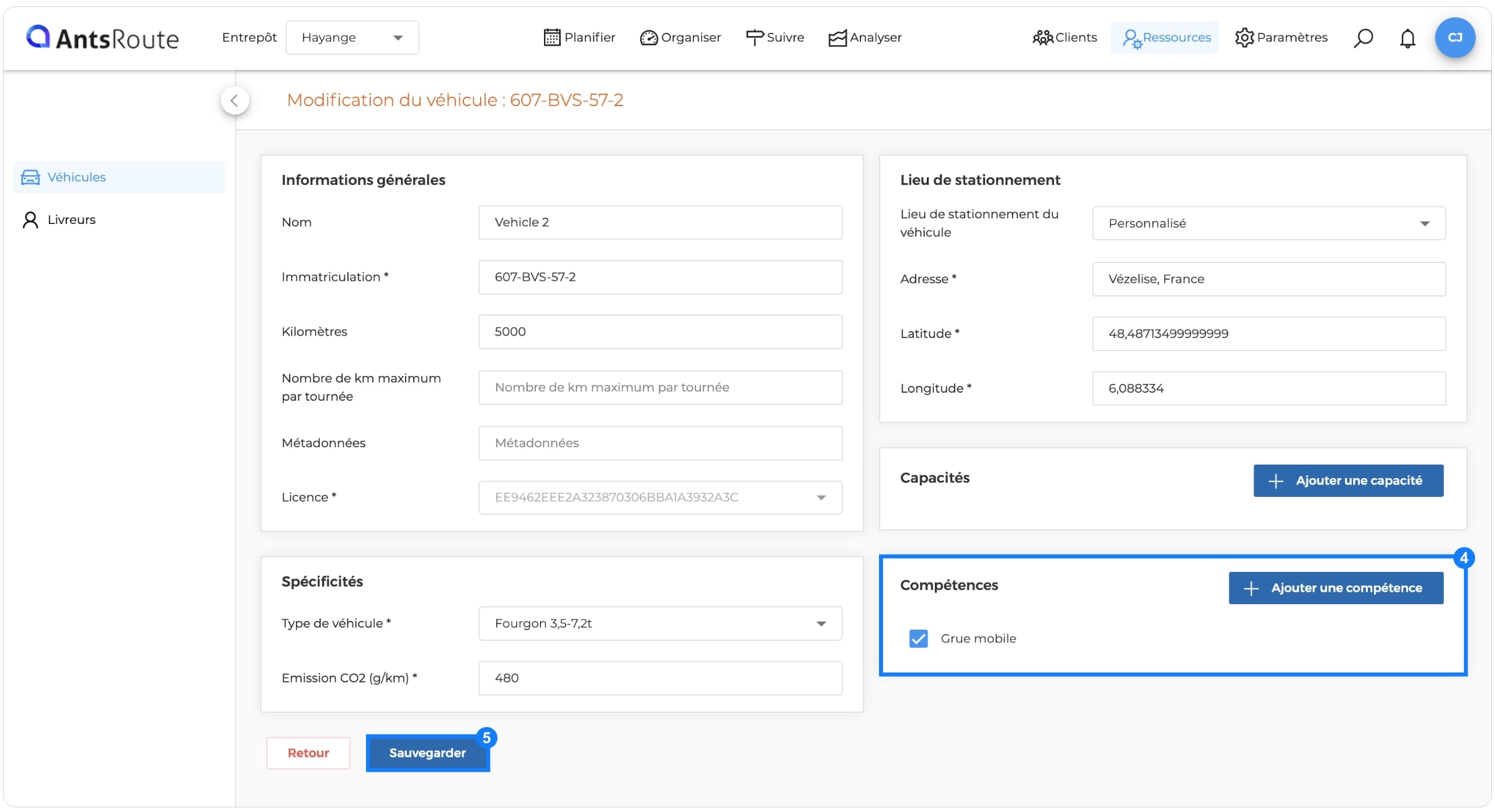1495x812 pixels.
Task: Click the Grue mobile label
Action: click(978, 638)
